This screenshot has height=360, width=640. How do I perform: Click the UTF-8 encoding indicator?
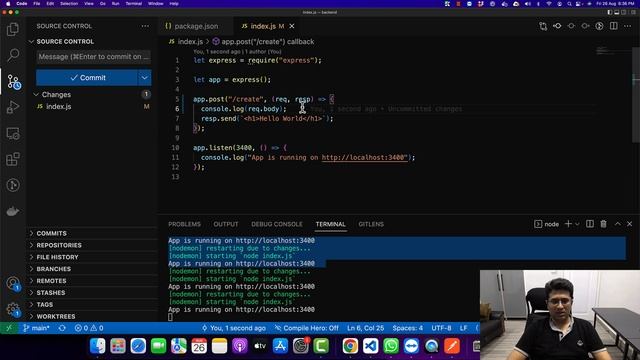(441, 328)
